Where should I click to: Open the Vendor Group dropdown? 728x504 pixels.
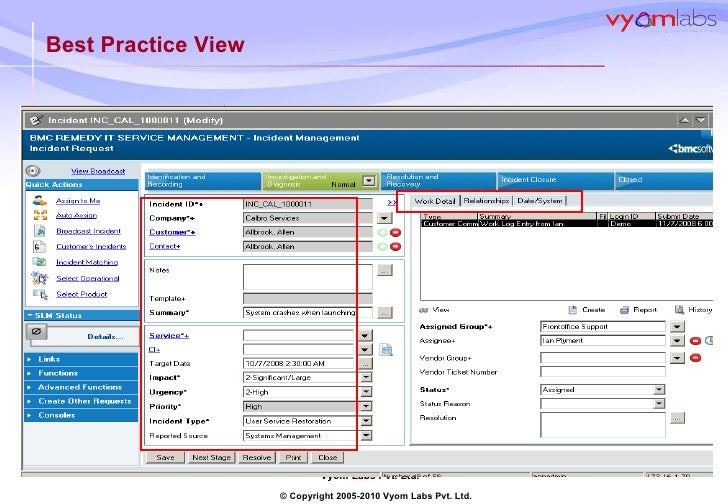[x=677, y=358]
